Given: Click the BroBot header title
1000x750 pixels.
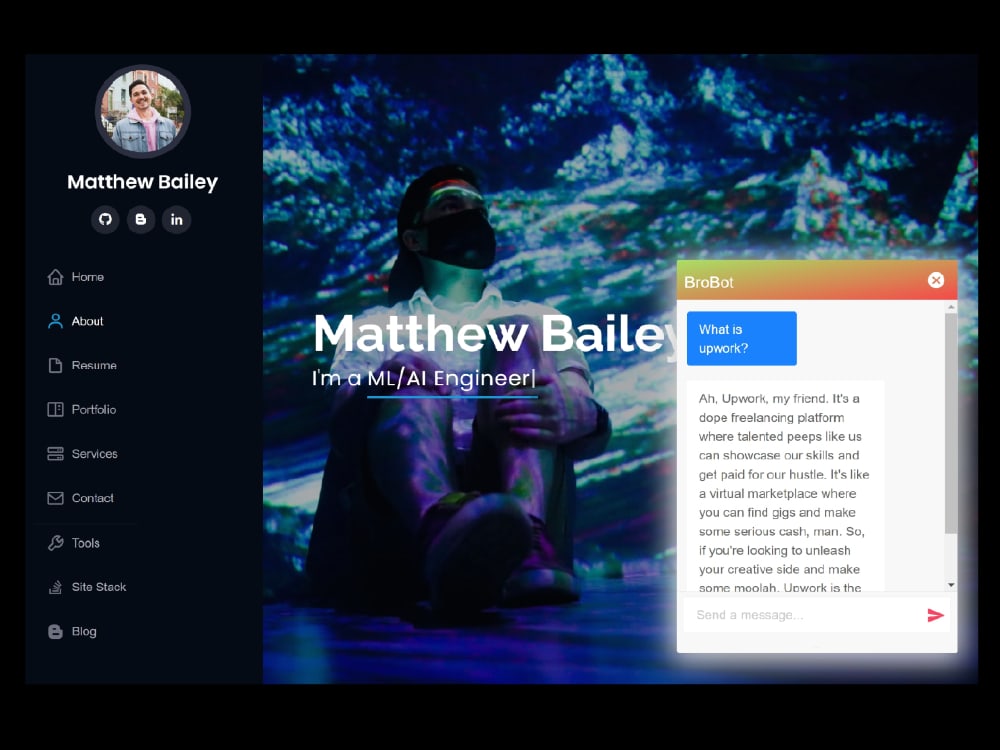Looking at the screenshot, I should tap(709, 283).
